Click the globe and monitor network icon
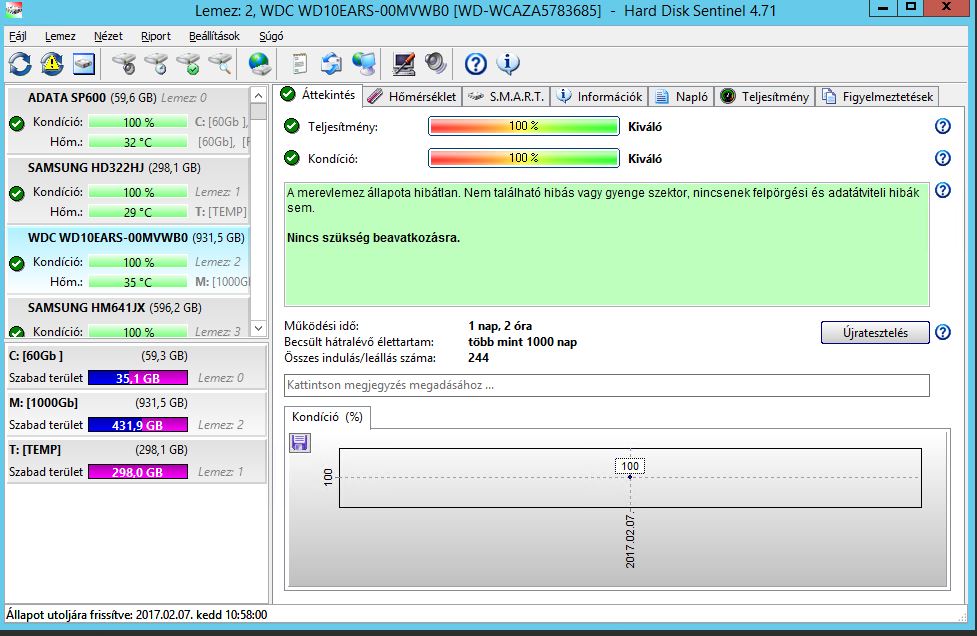977x636 pixels. pos(364,64)
